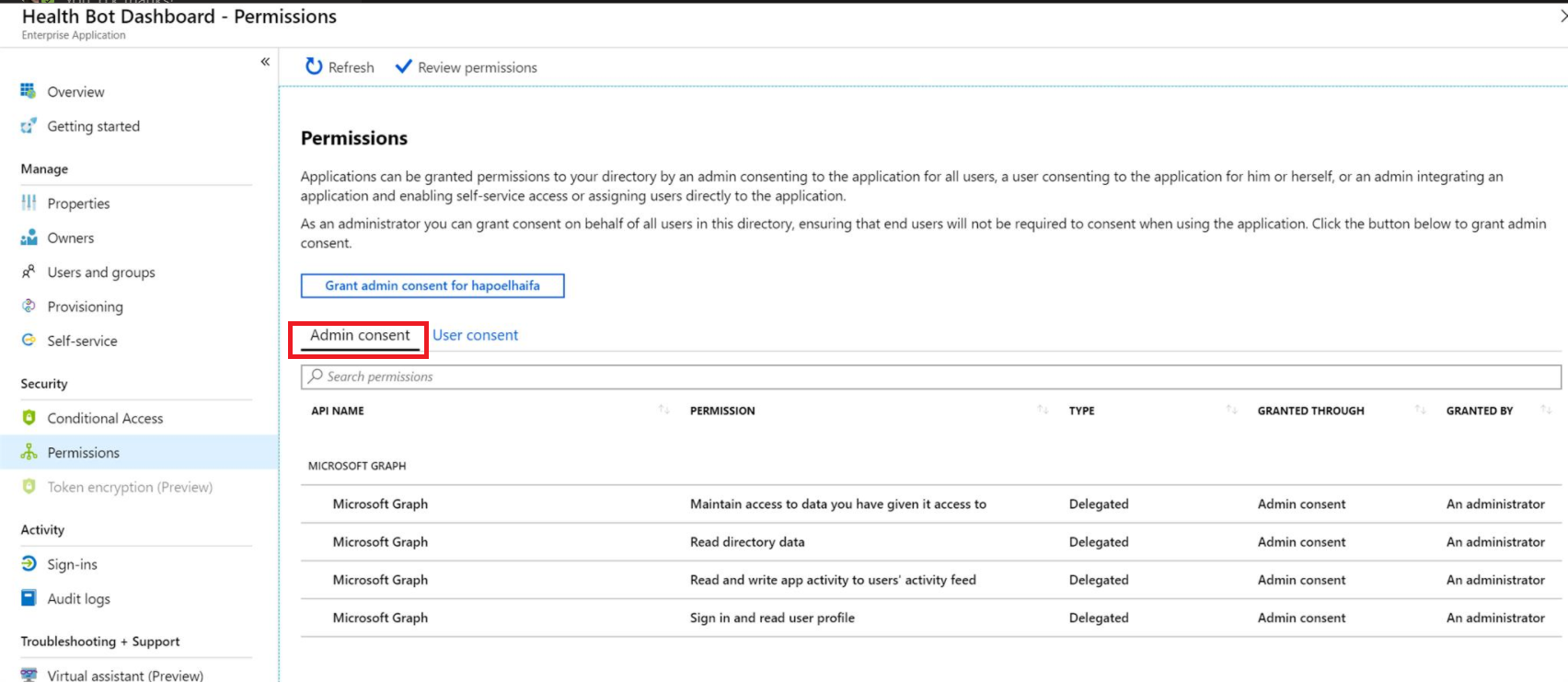Click the Virtual assistant icon
1568x694 pixels.
(29, 675)
